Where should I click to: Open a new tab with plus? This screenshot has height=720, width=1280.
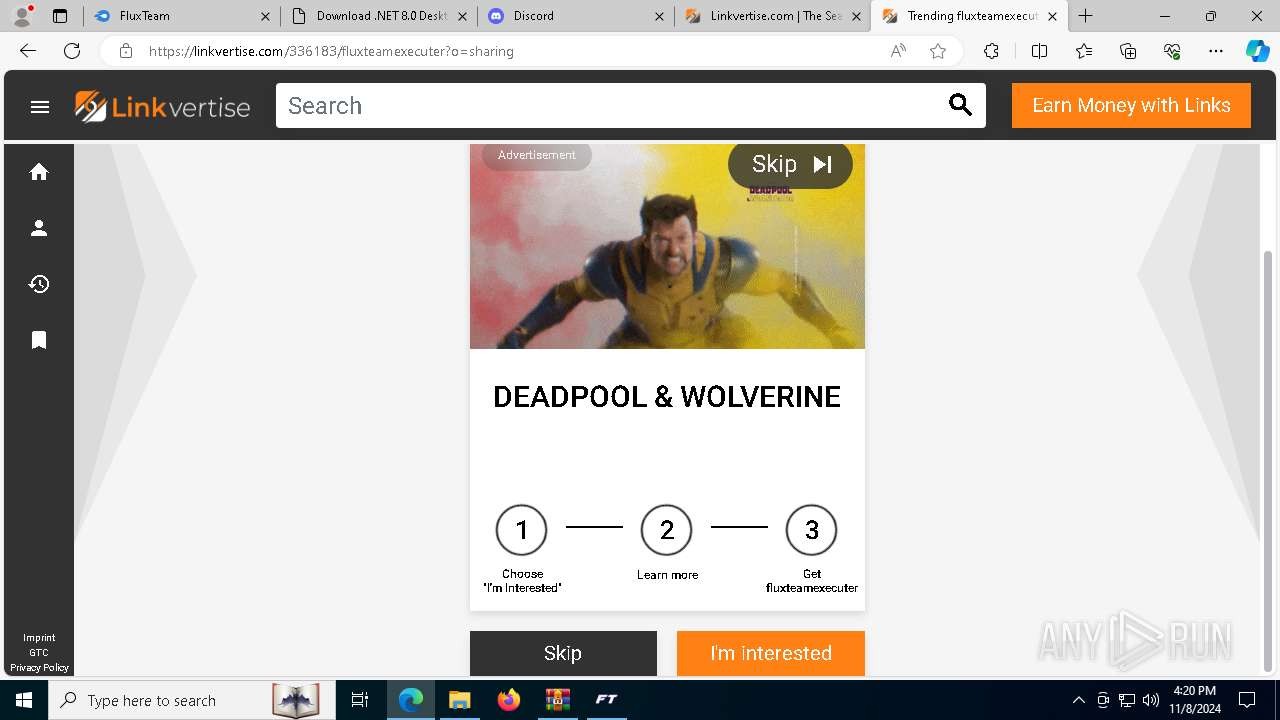pos(1085,16)
